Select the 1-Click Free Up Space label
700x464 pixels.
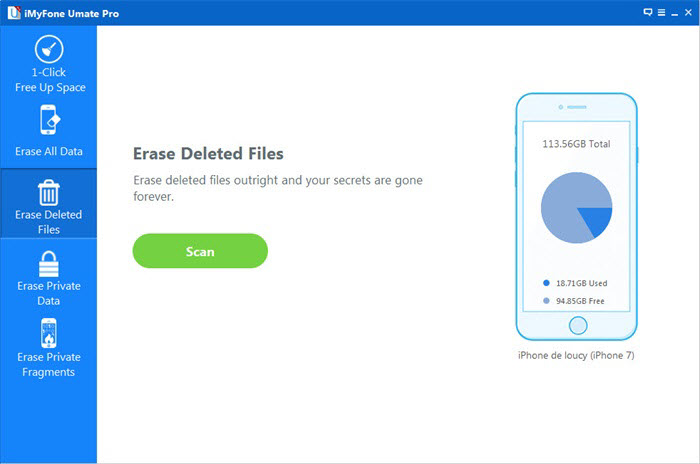click(x=48, y=80)
